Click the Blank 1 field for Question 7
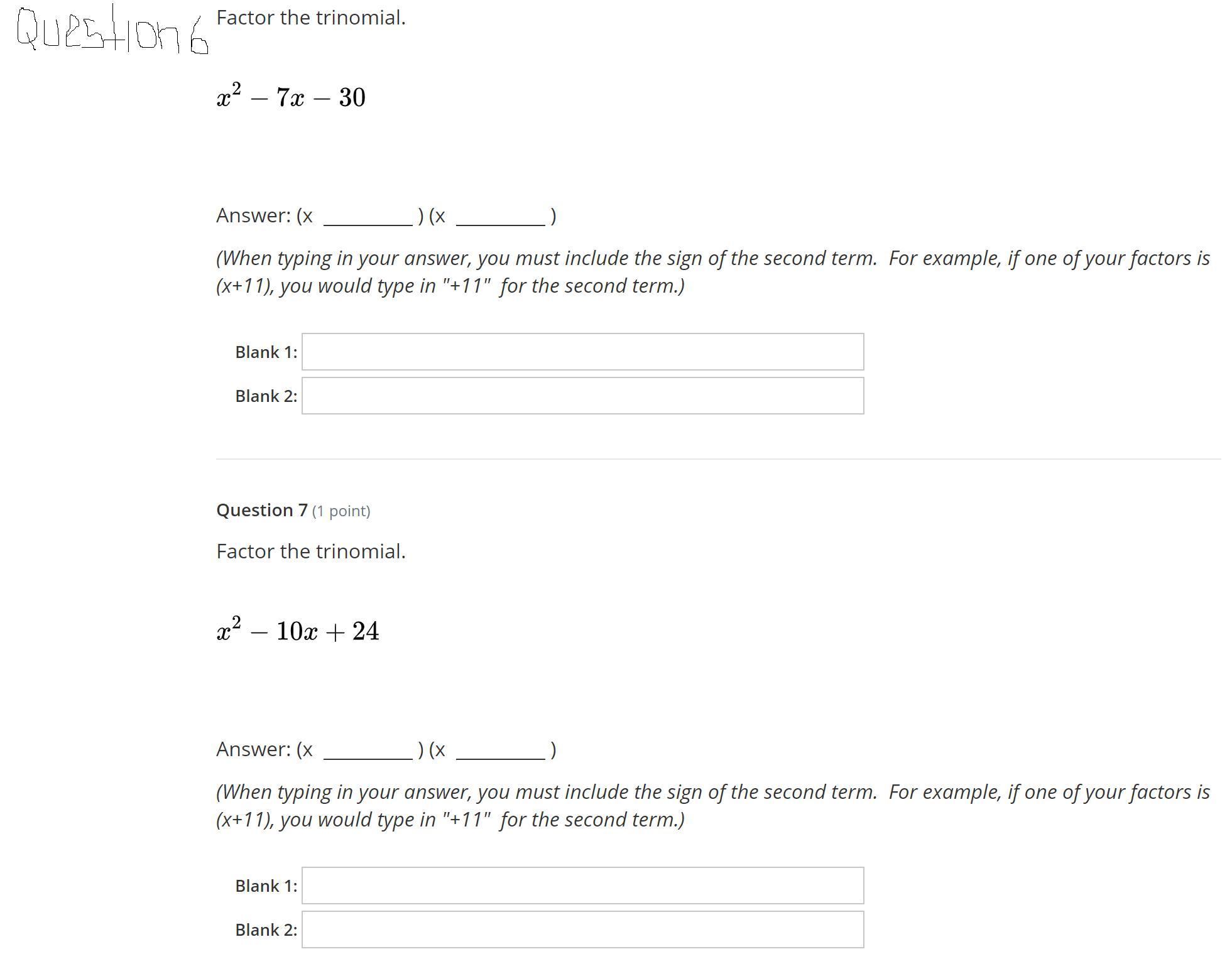This screenshot has width=1232, height=959. pos(582,886)
